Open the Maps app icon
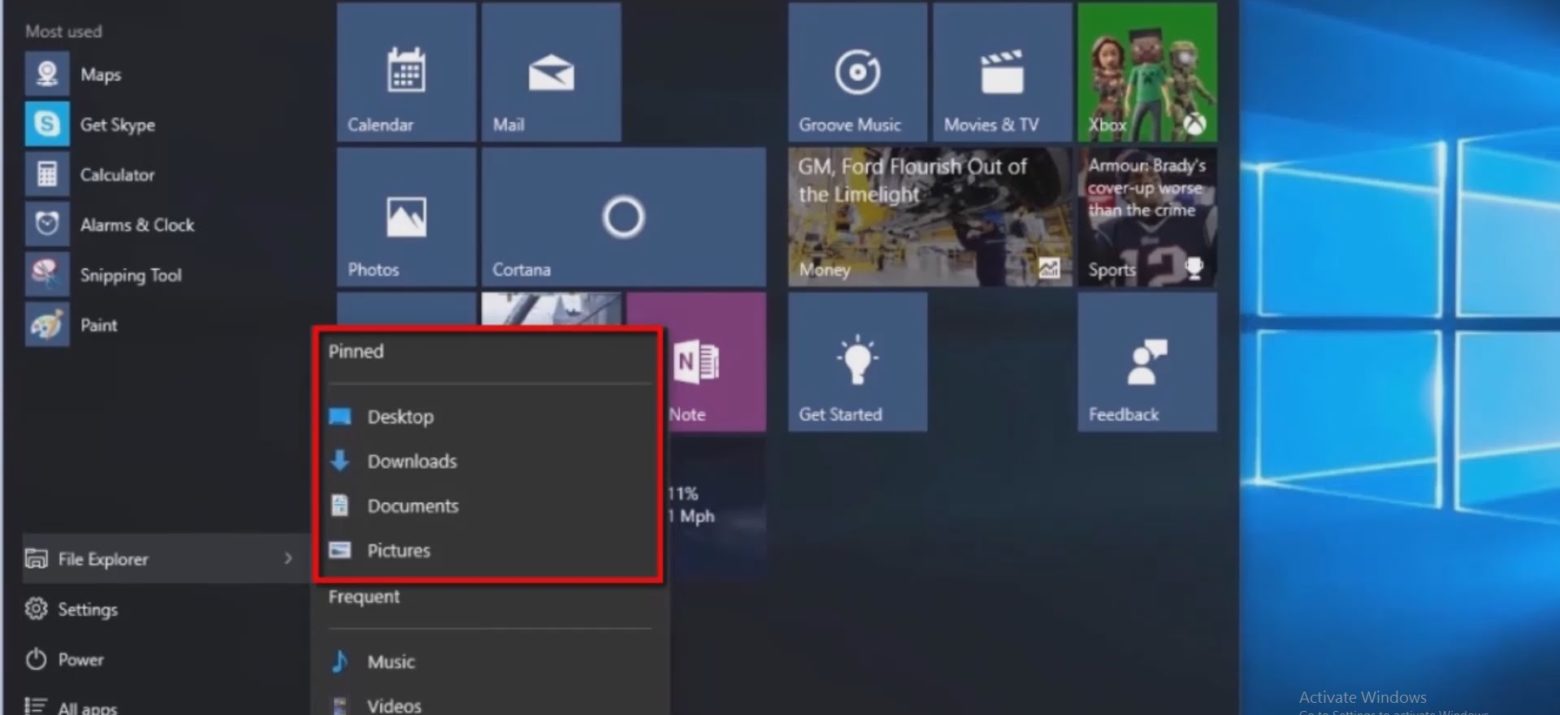The height and width of the screenshot is (715, 1560). point(47,75)
